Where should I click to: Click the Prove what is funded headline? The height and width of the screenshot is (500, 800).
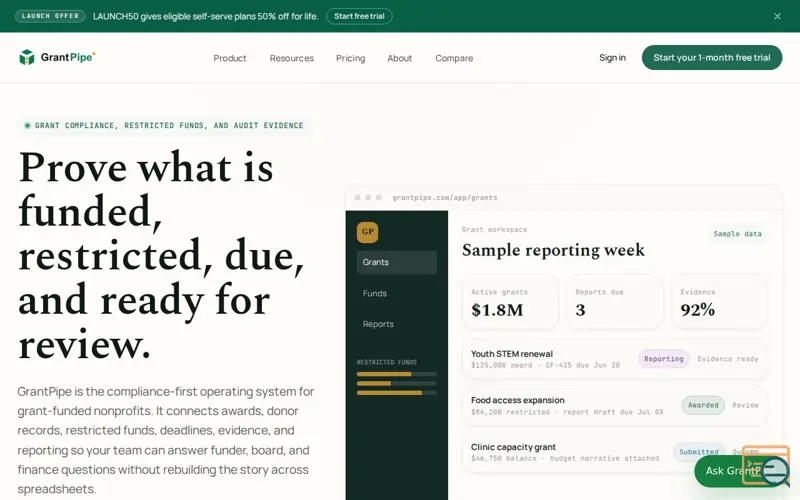(161, 255)
